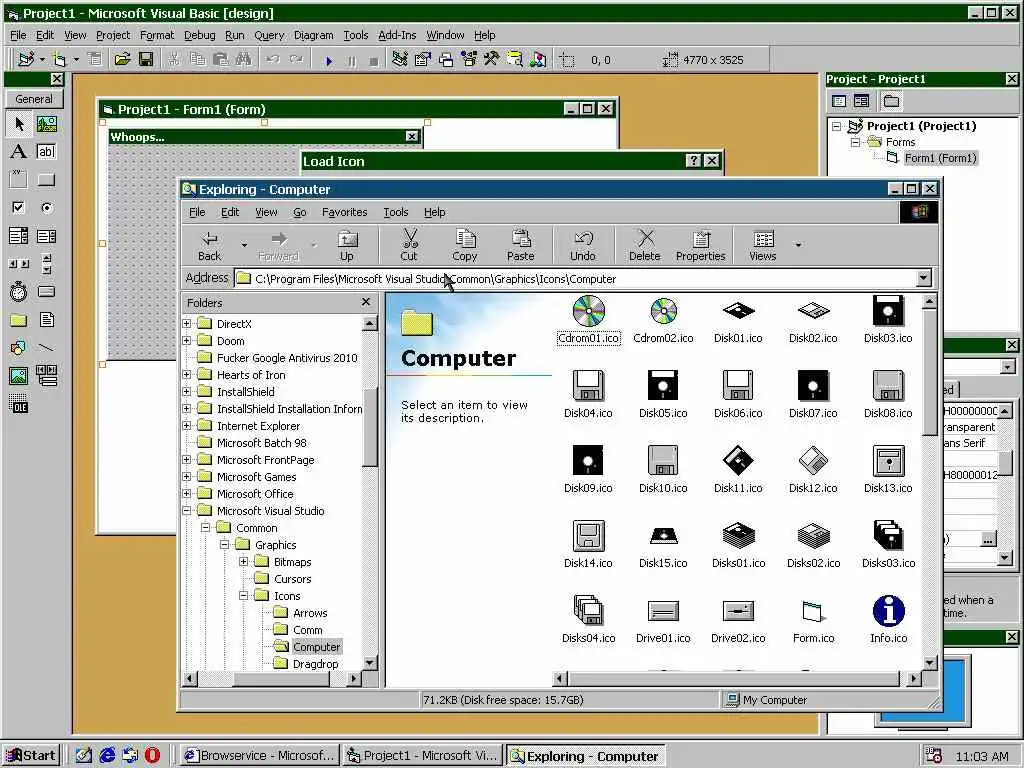Open Properties from Explorer toolbar

point(701,246)
